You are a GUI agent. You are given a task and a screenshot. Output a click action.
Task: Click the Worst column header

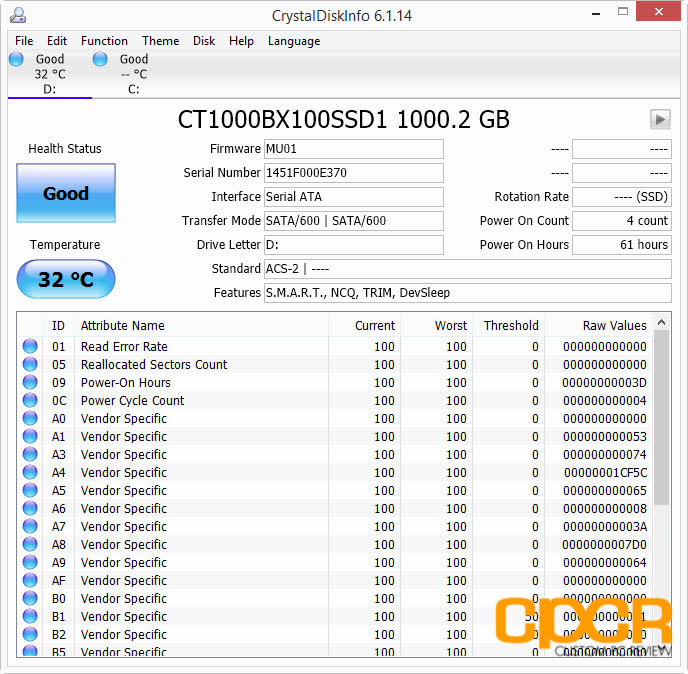click(x=437, y=326)
